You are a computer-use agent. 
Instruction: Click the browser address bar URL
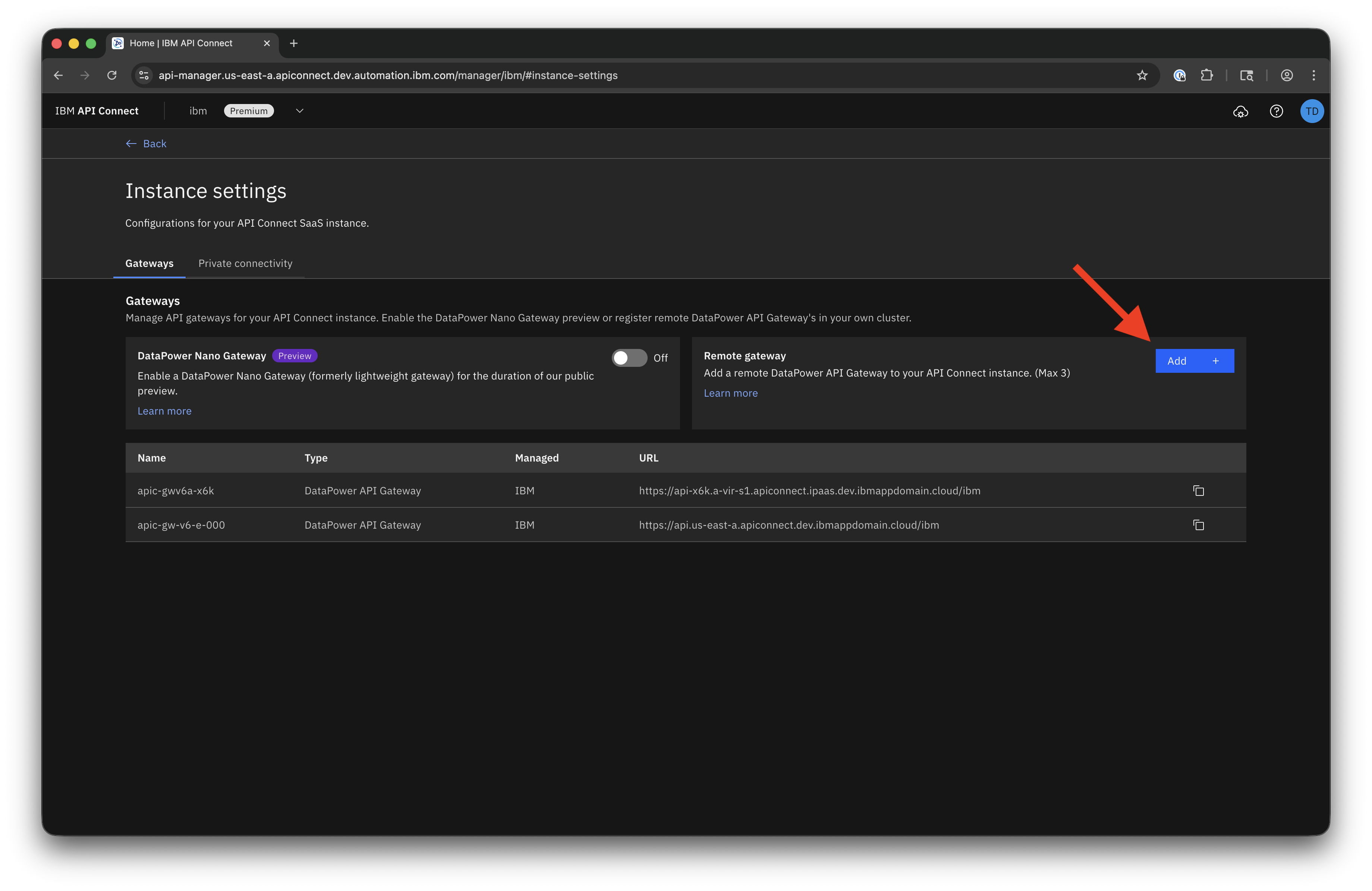pyautogui.click(x=387, y=76)
